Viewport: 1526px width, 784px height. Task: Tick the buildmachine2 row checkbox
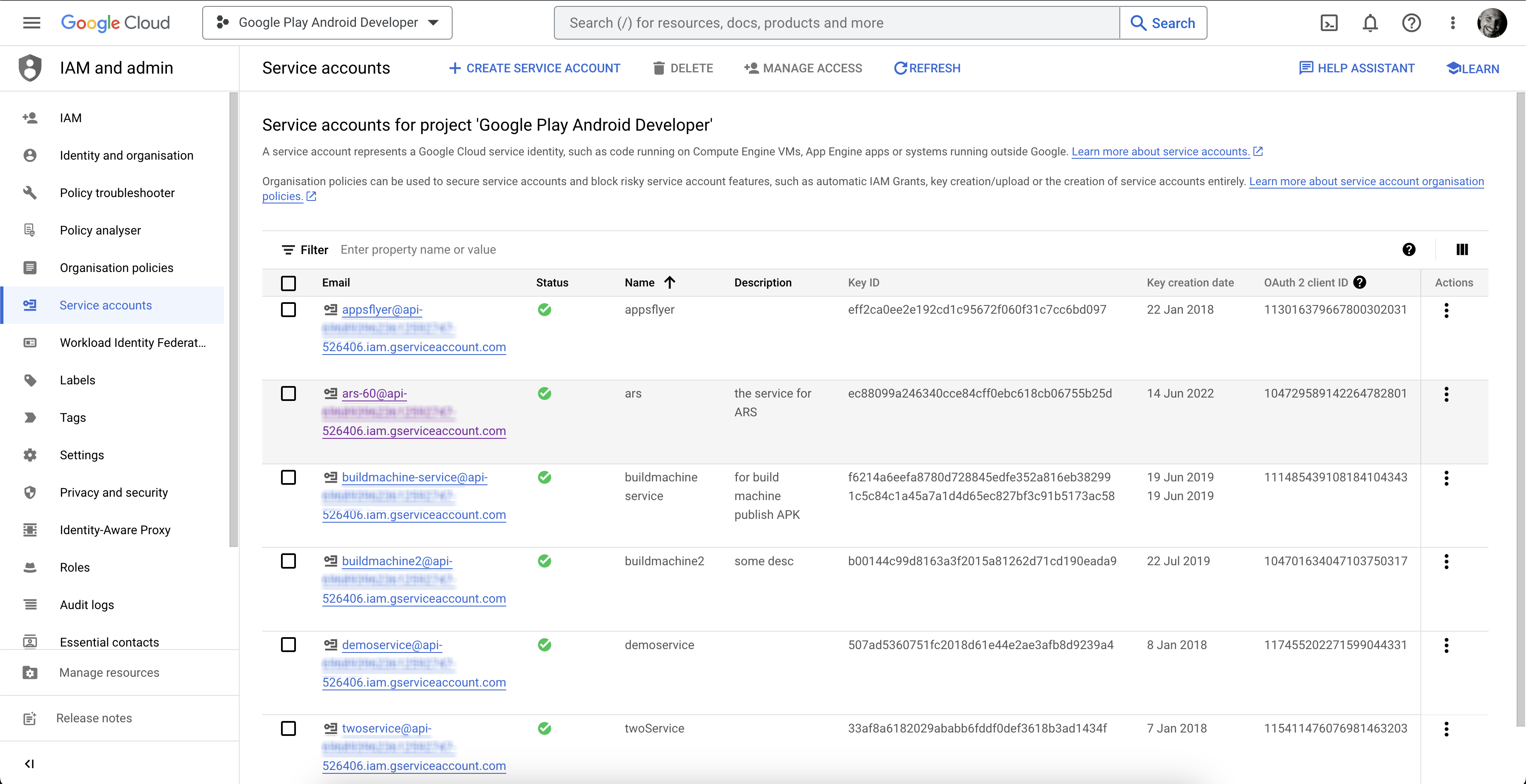tap(289, 561)
